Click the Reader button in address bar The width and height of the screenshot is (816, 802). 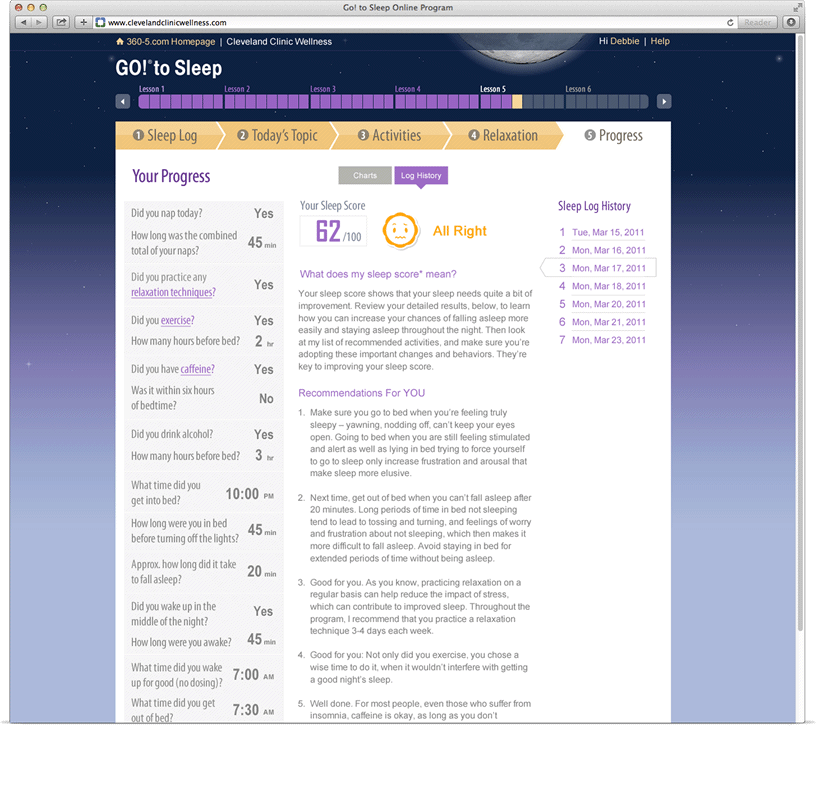click(758, 22)
